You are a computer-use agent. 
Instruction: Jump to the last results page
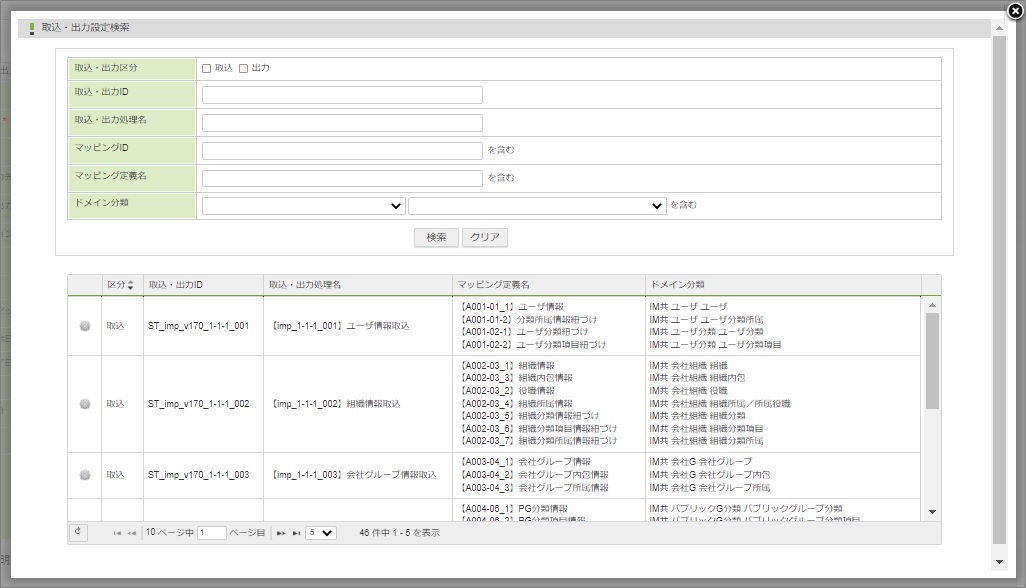296,534
